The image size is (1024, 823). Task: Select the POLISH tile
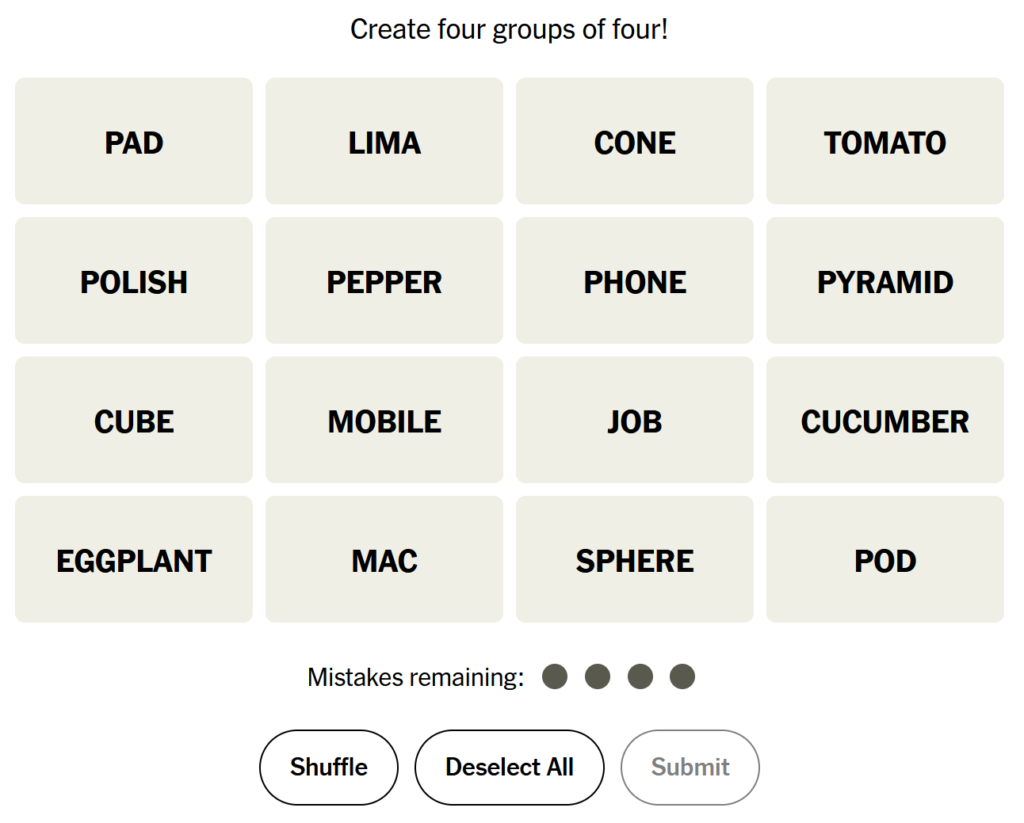(134, 281)
